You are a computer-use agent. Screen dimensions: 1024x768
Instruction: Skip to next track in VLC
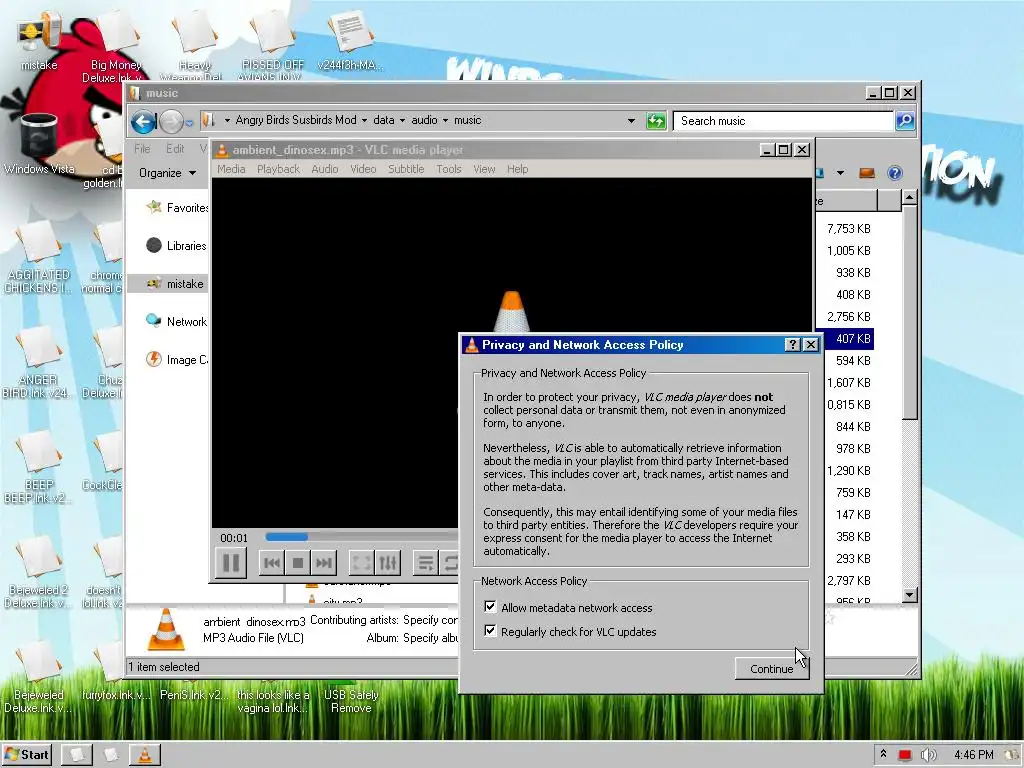tap(324, 562)
